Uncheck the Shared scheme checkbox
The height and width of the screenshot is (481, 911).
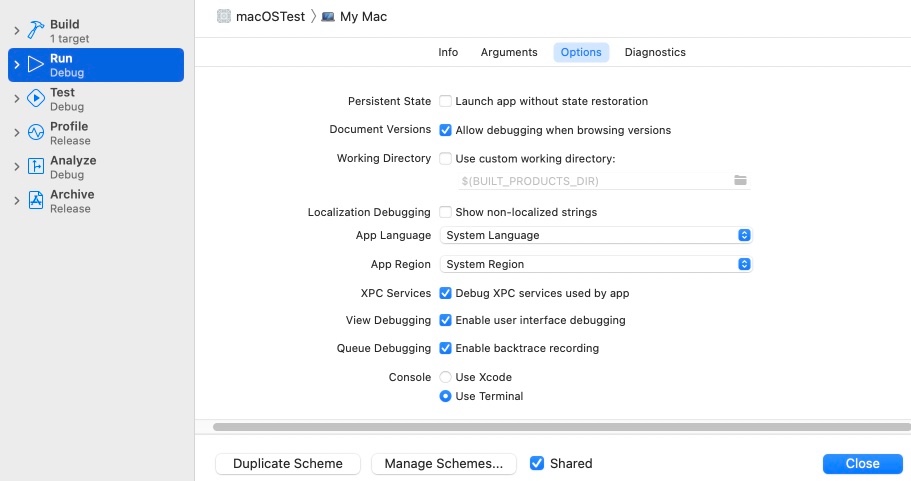pos(537,464)
